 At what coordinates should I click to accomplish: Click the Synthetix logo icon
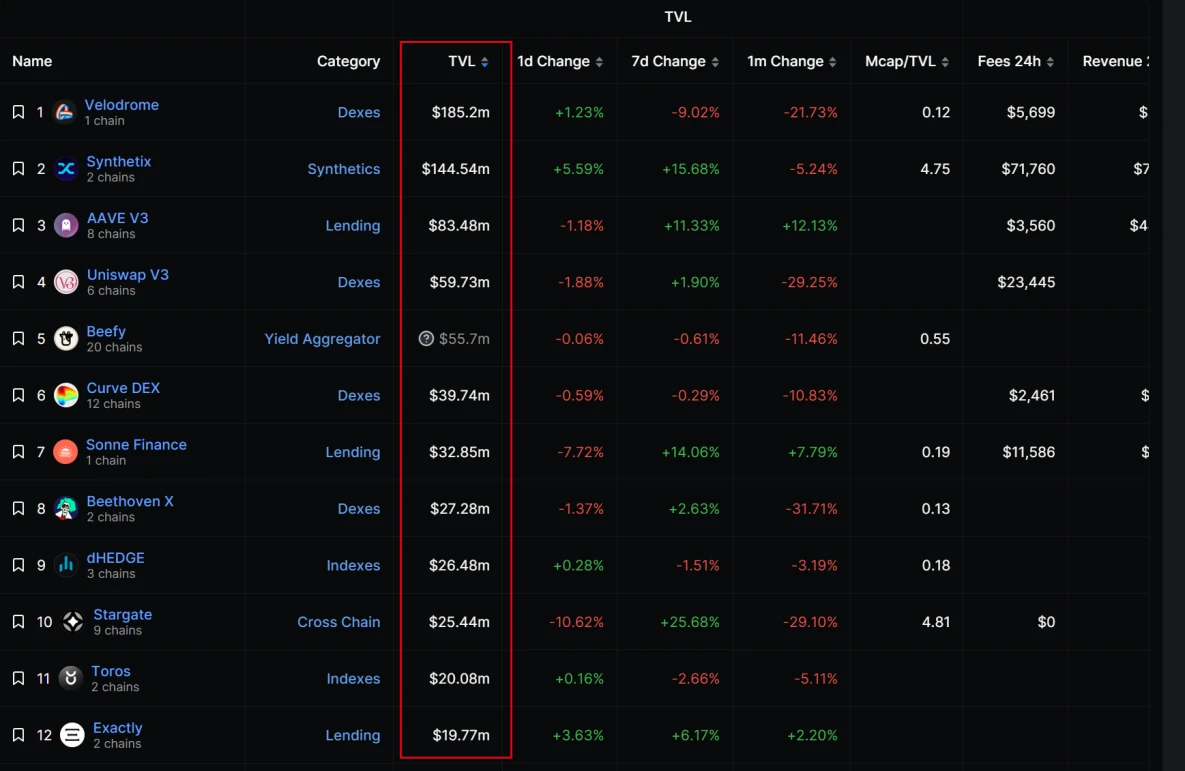[x=66, y=169]
